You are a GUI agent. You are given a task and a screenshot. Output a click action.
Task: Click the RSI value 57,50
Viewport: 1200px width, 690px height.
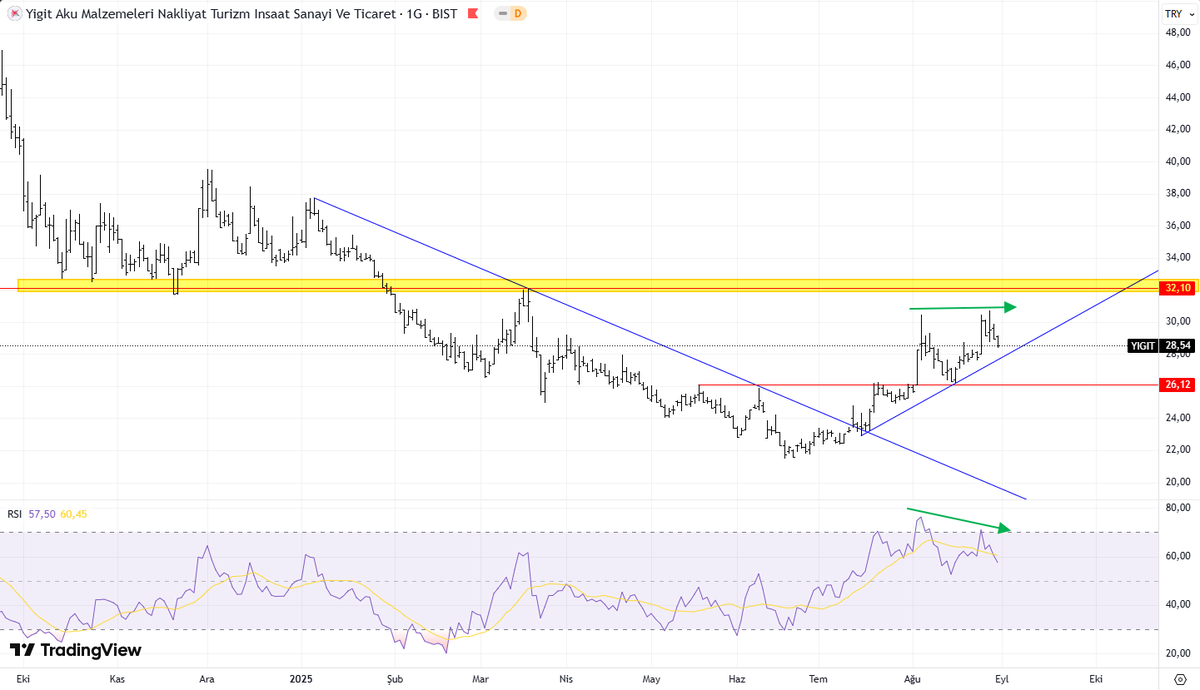pyautogui.click(x=42, y=514)
